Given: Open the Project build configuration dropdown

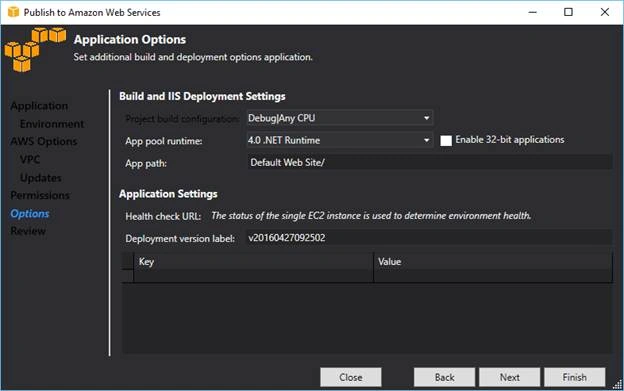Looking at the screenshot, I should (x=339, y=118).
